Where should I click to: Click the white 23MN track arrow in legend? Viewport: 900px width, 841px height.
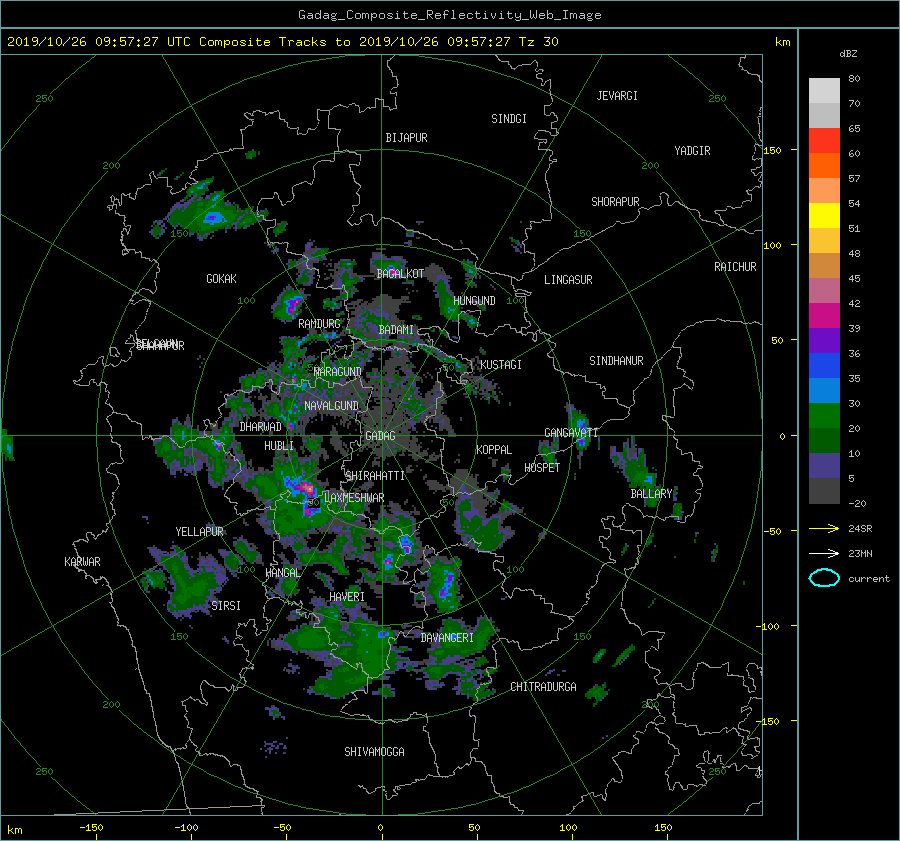[824, 553]
